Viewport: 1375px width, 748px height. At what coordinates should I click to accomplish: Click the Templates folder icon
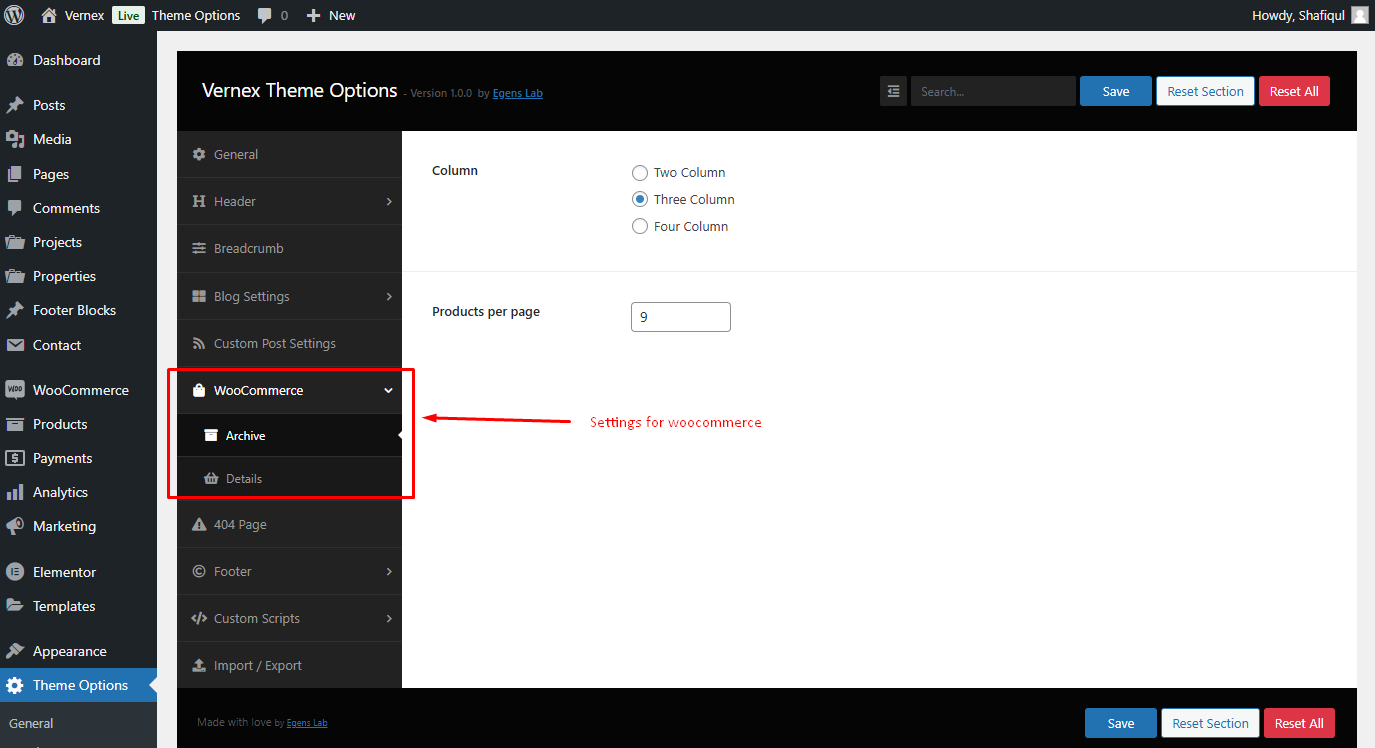click(15, 606)
